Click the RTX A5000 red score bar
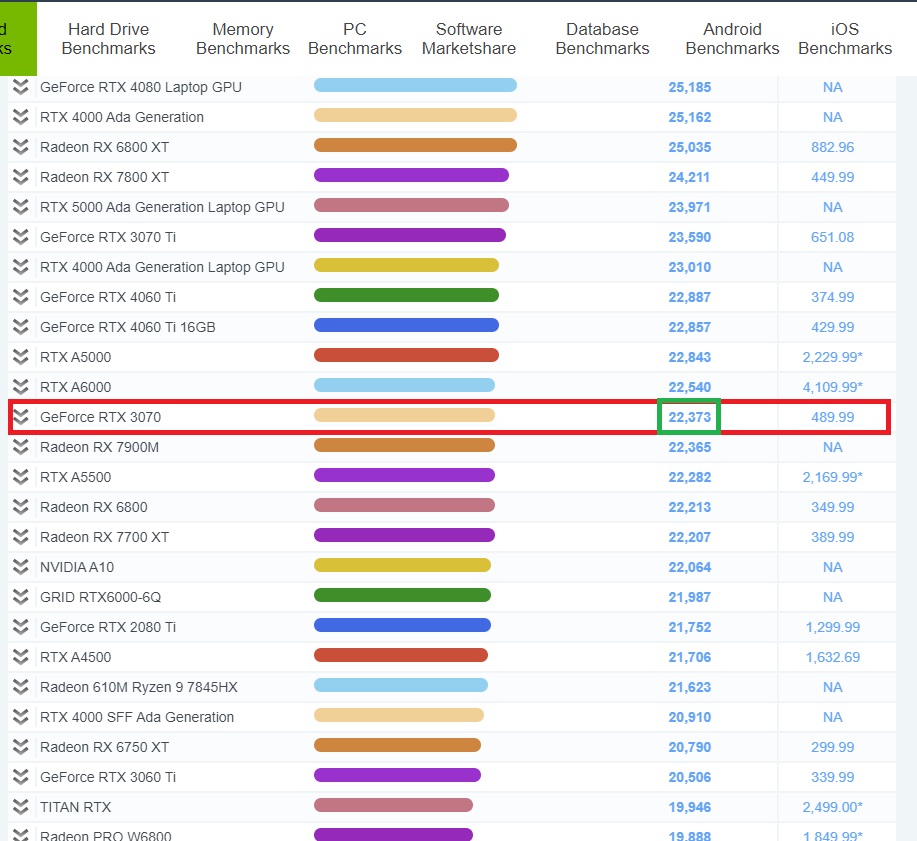Image resolution: width=917 pixels, height=841 pixels. click(406, 356)
